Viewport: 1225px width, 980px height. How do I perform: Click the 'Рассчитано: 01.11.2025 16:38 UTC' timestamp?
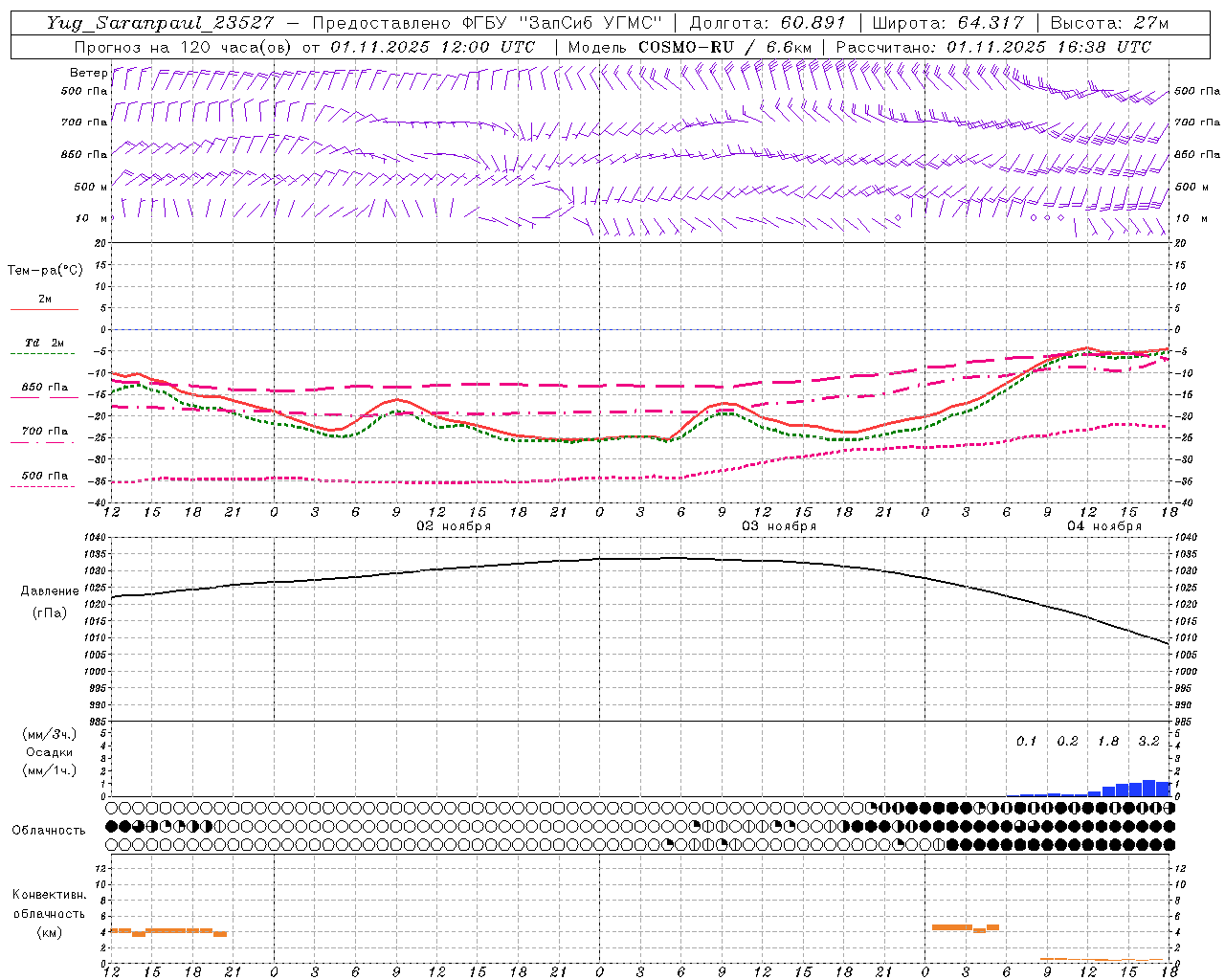993,47
